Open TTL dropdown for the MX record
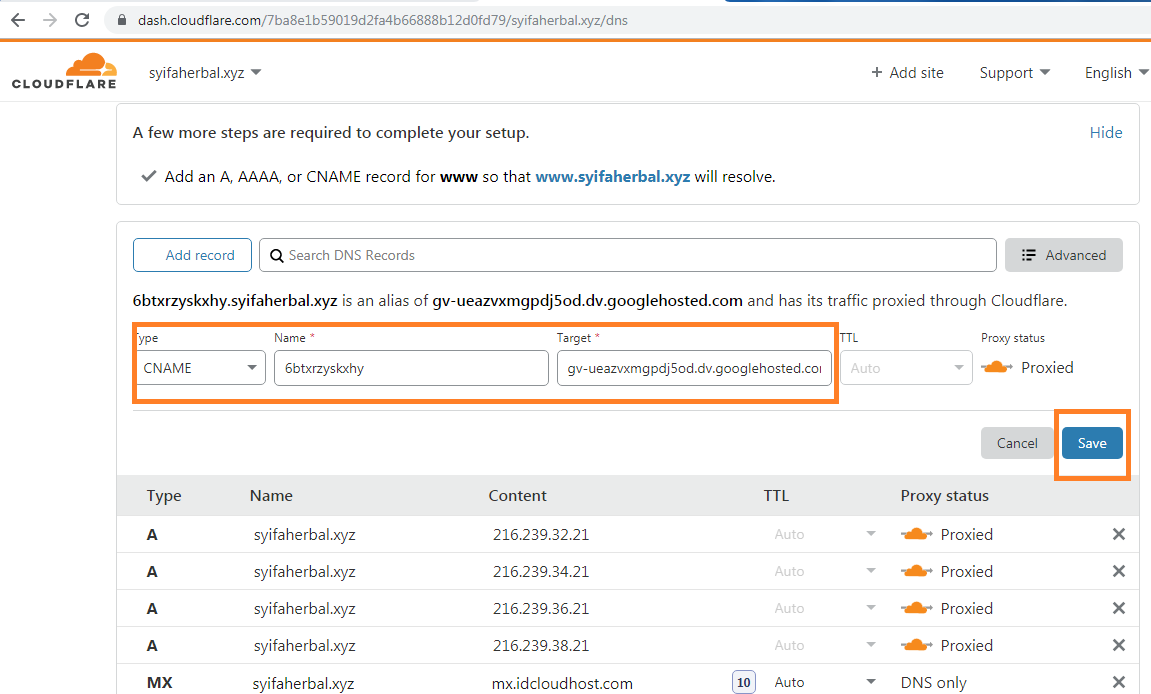The image size is (1151, 694). pyautogui.click(x=825, y=682)
